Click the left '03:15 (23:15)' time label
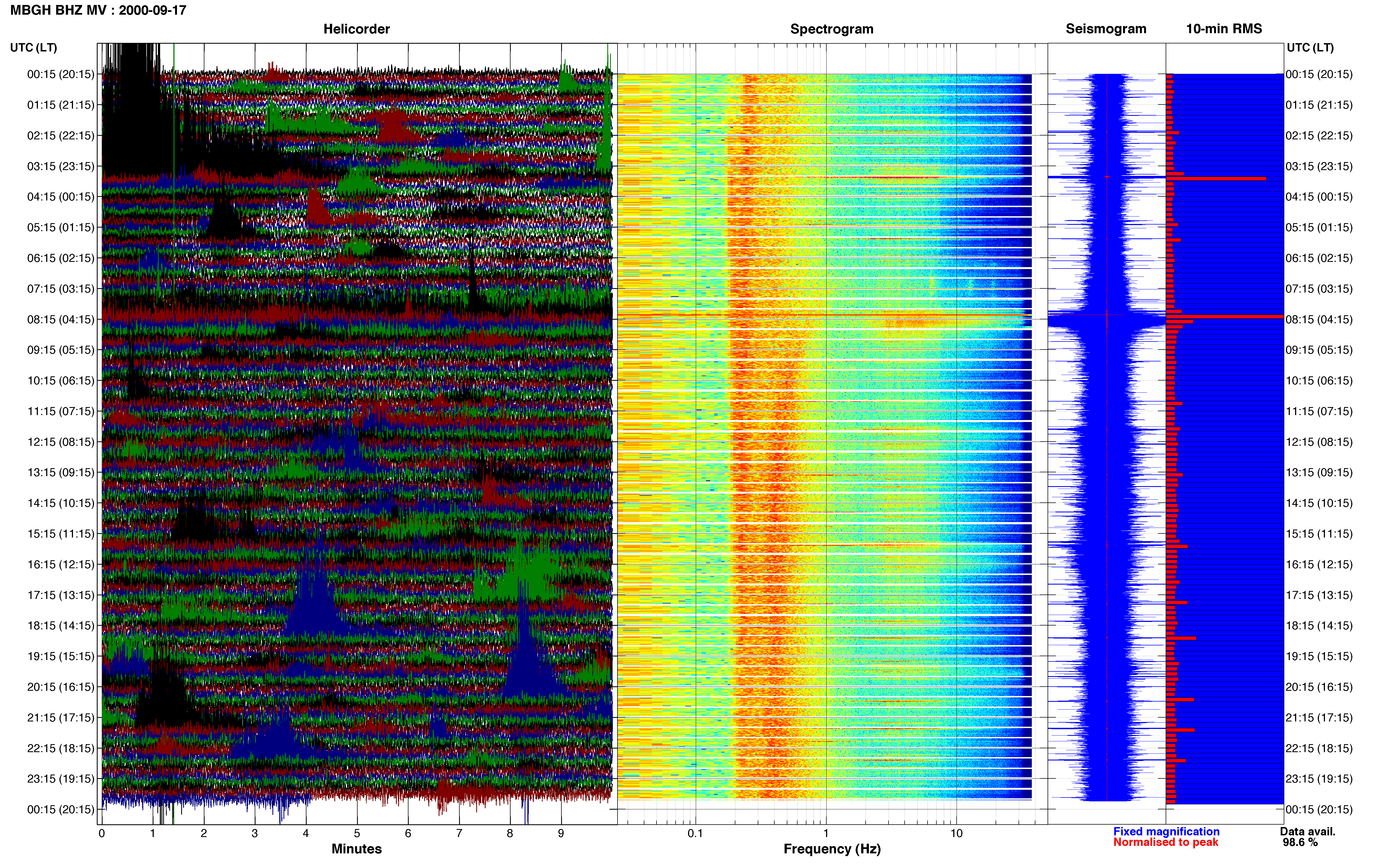The height and width of the screenshot is (868, 1388). [x=61, y=166]
